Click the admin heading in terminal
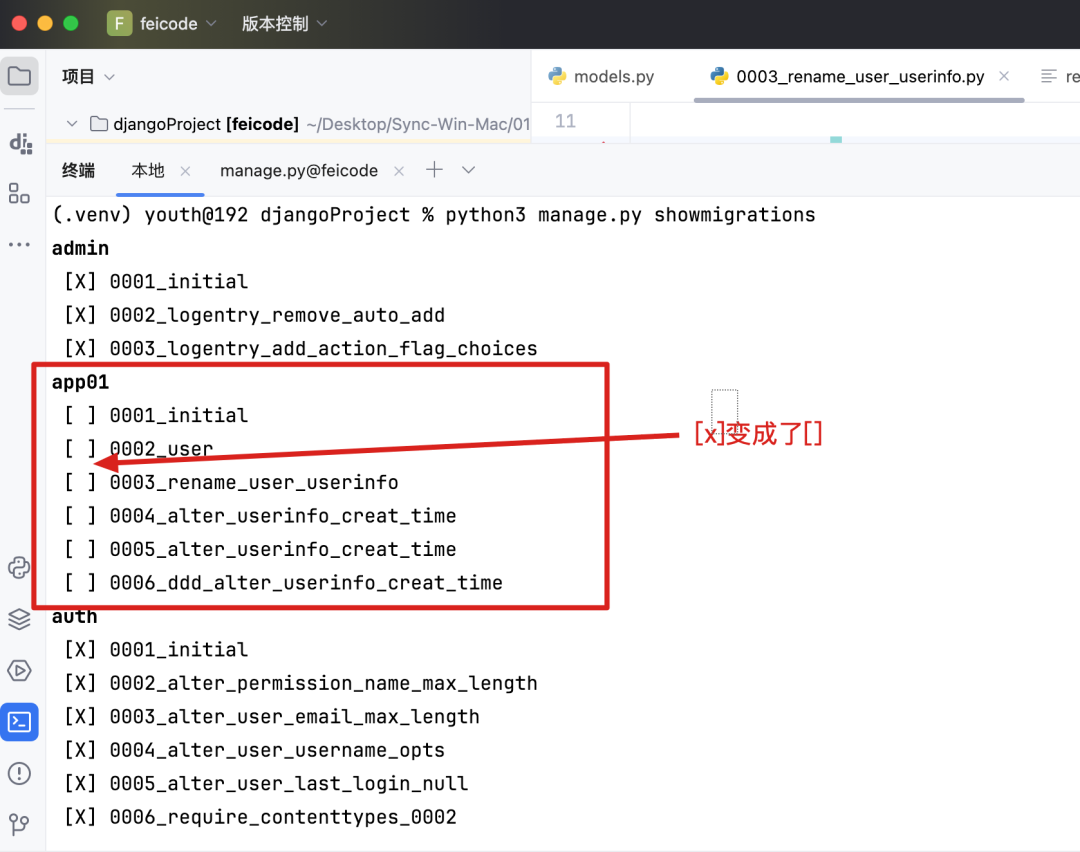1080x852 pixels. coord(81,248)
